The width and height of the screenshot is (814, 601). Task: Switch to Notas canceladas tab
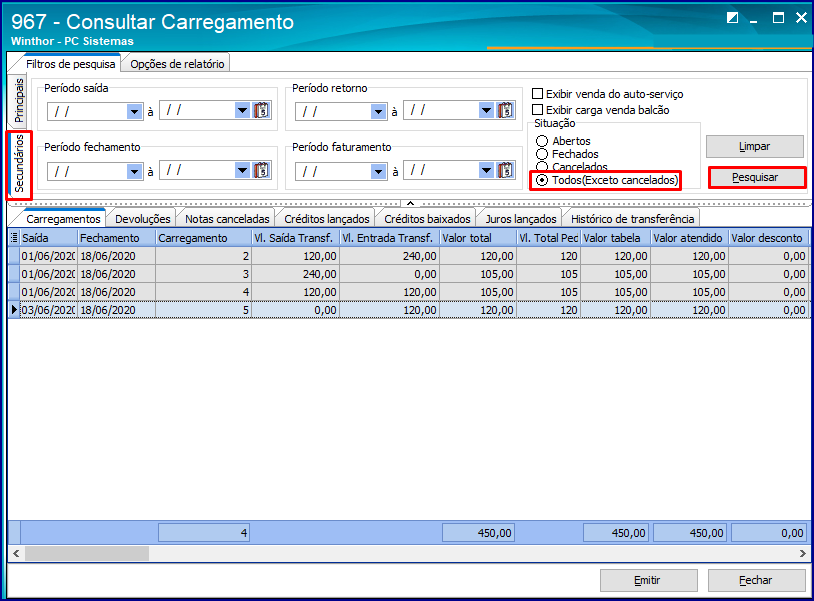(227, 219)
